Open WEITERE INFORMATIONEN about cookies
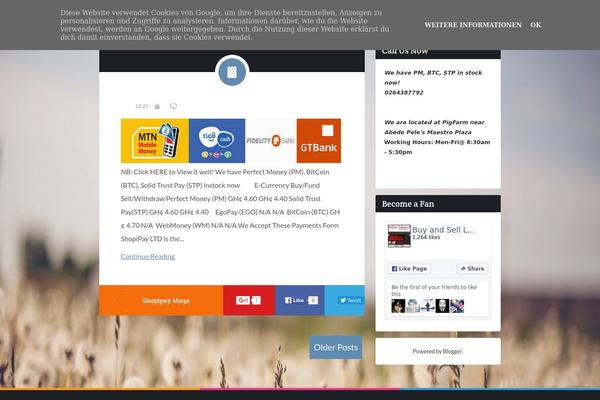600x400 pixels. click(473, 25)
